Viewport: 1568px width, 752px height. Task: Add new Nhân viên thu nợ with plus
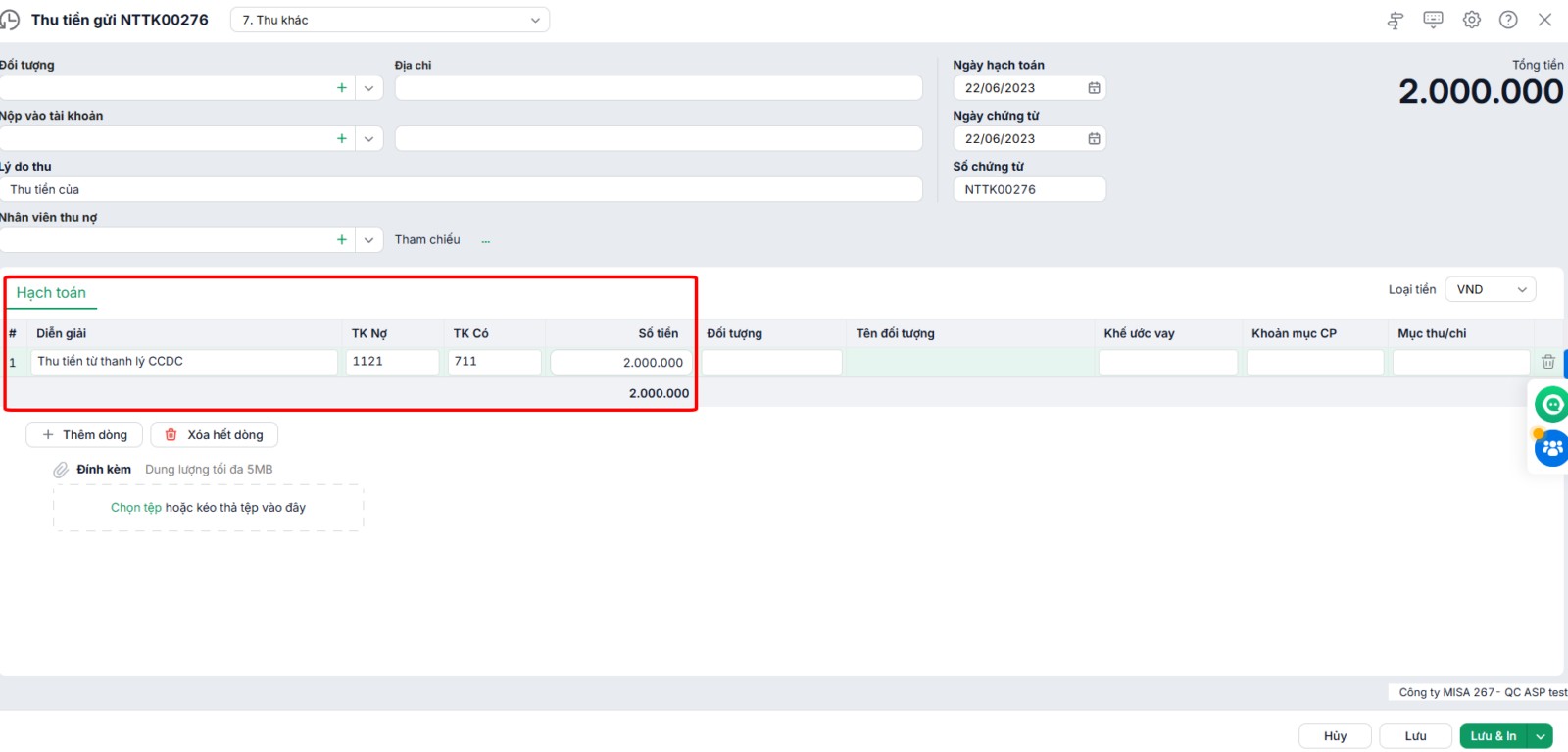pos(342,240)
